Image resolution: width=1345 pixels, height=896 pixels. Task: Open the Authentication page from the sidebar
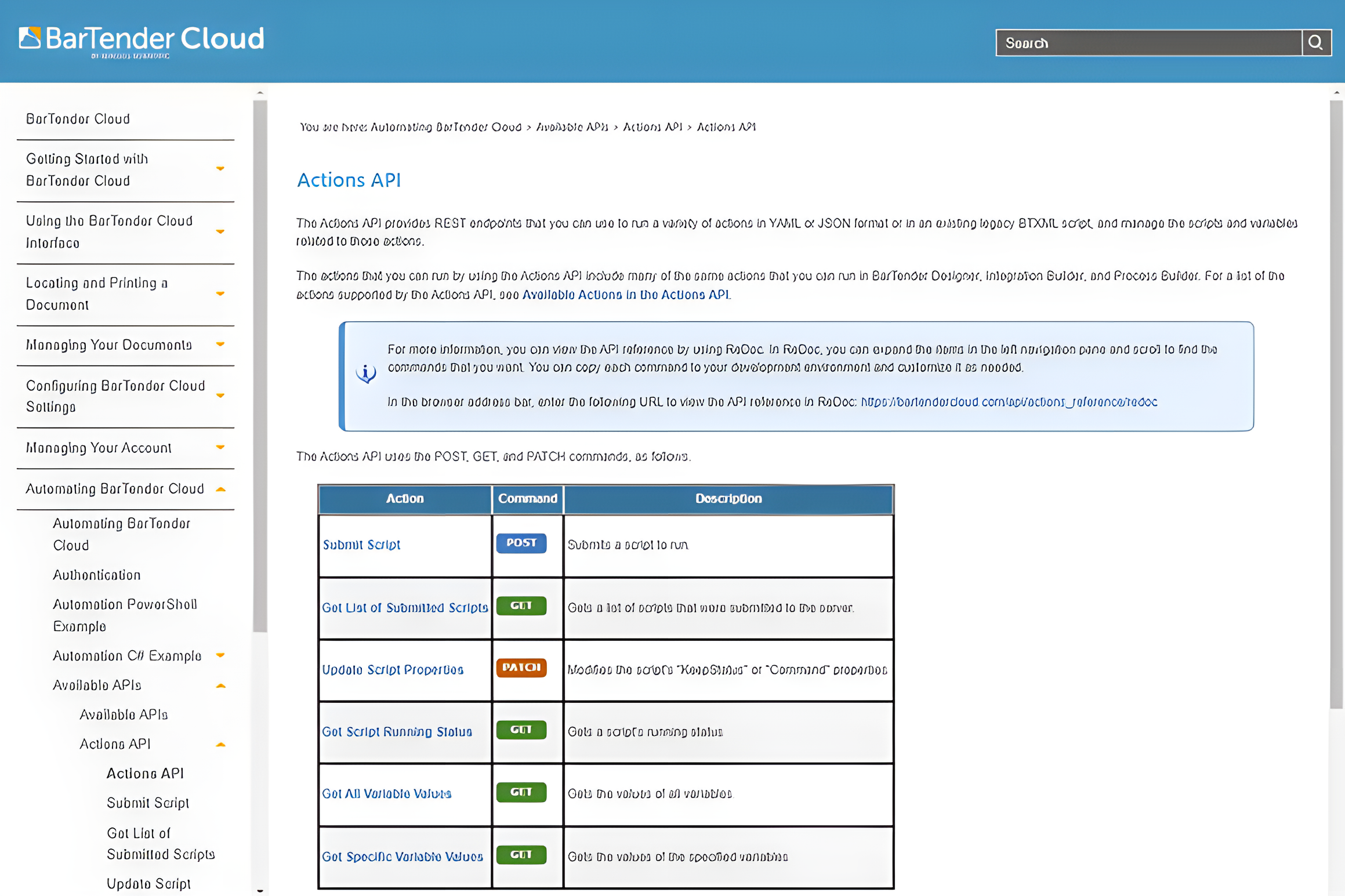[x=96, y=575]
